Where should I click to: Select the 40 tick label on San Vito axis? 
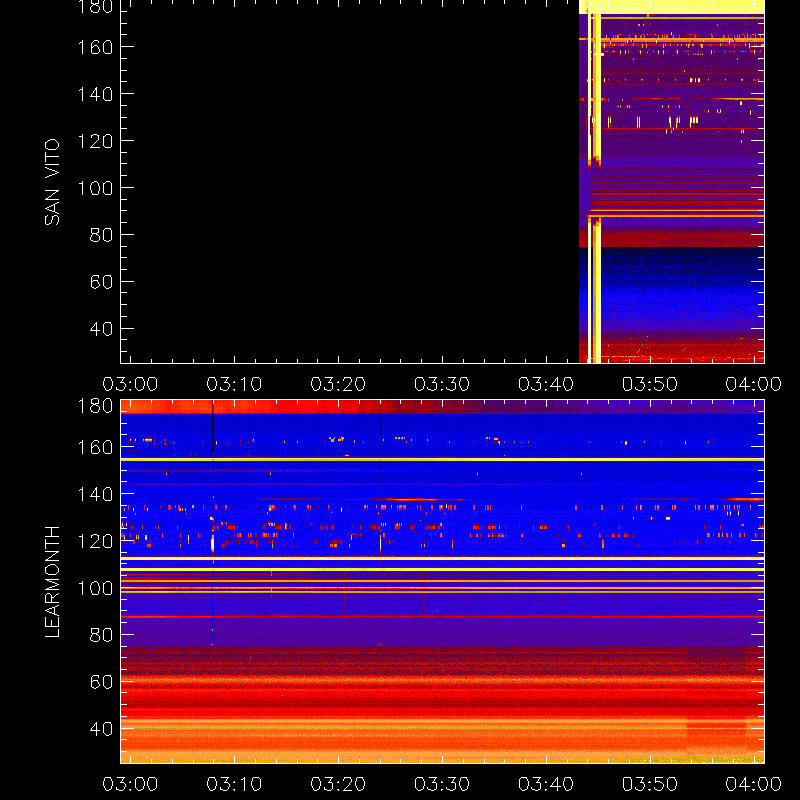click(x=101, y=329)
